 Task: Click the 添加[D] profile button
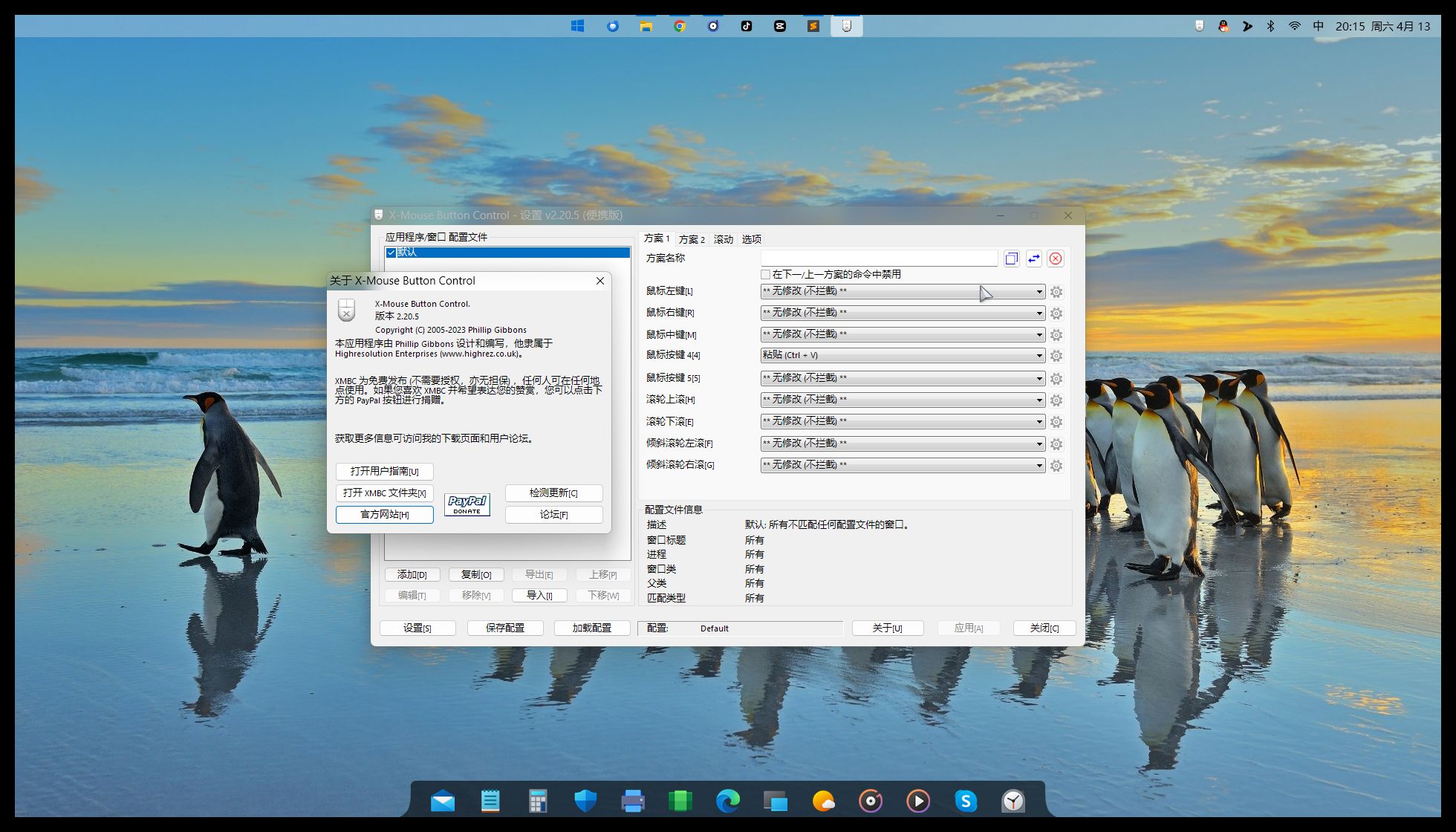tap(412, 574)
